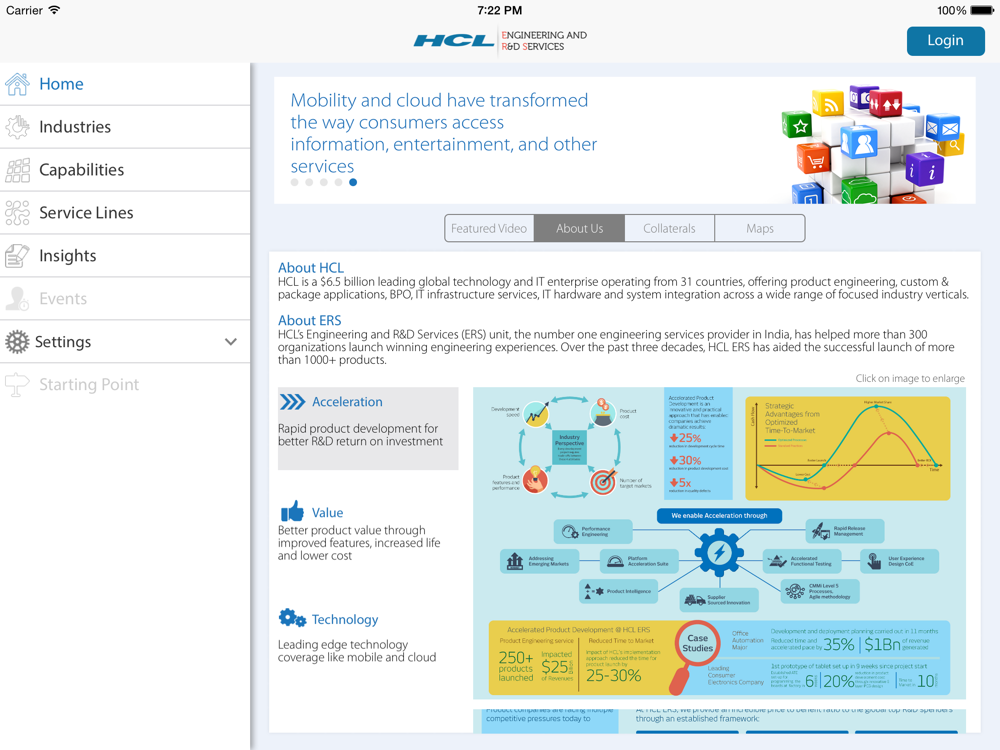The width and height of the screenshot is (1000, 750).
Task: Tap We enable Acceleration through label
Action: pyautogui.click(x=719, y=515)
